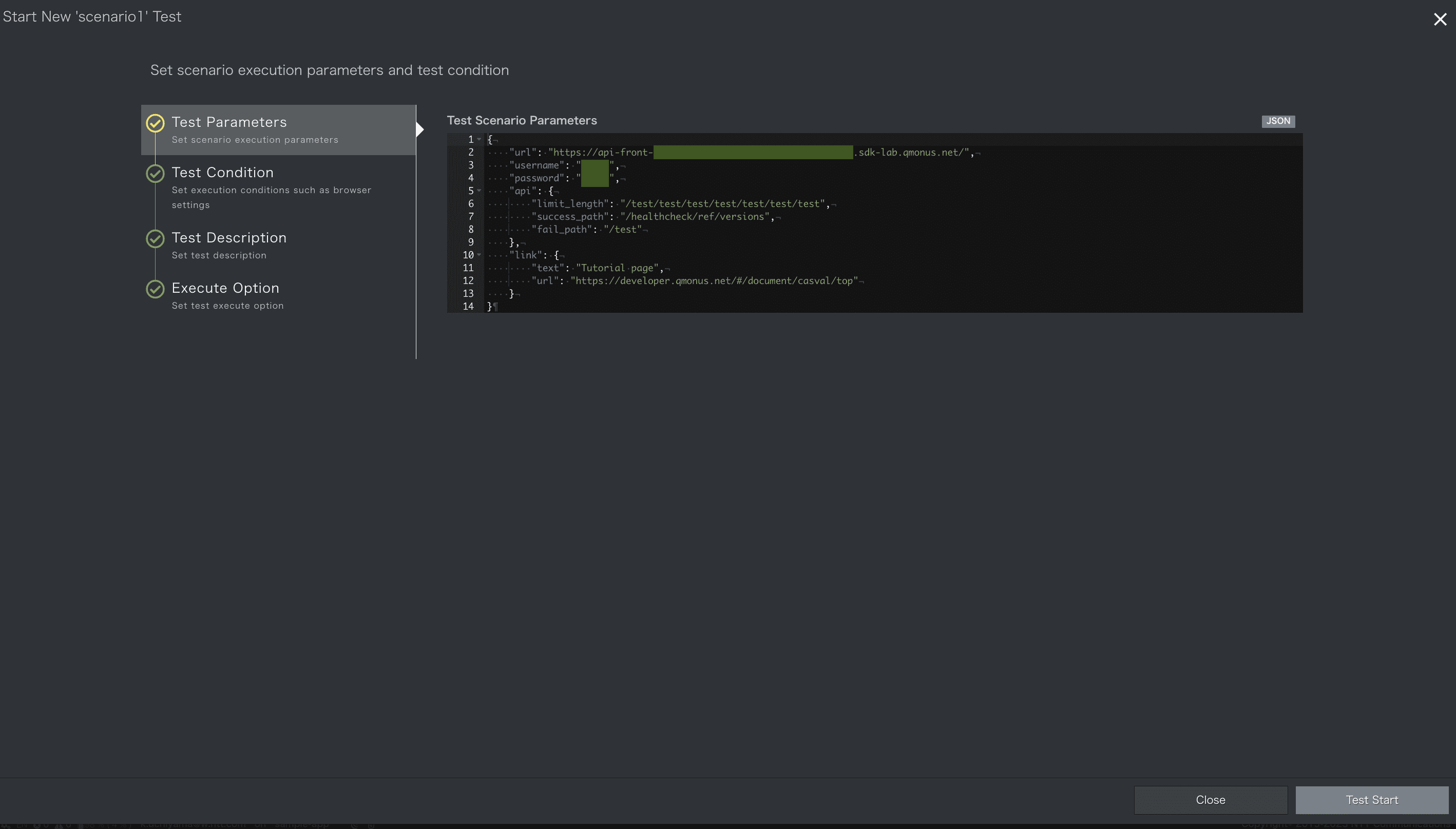Click the Test Condition checkmark icon

tap(155, 173)
